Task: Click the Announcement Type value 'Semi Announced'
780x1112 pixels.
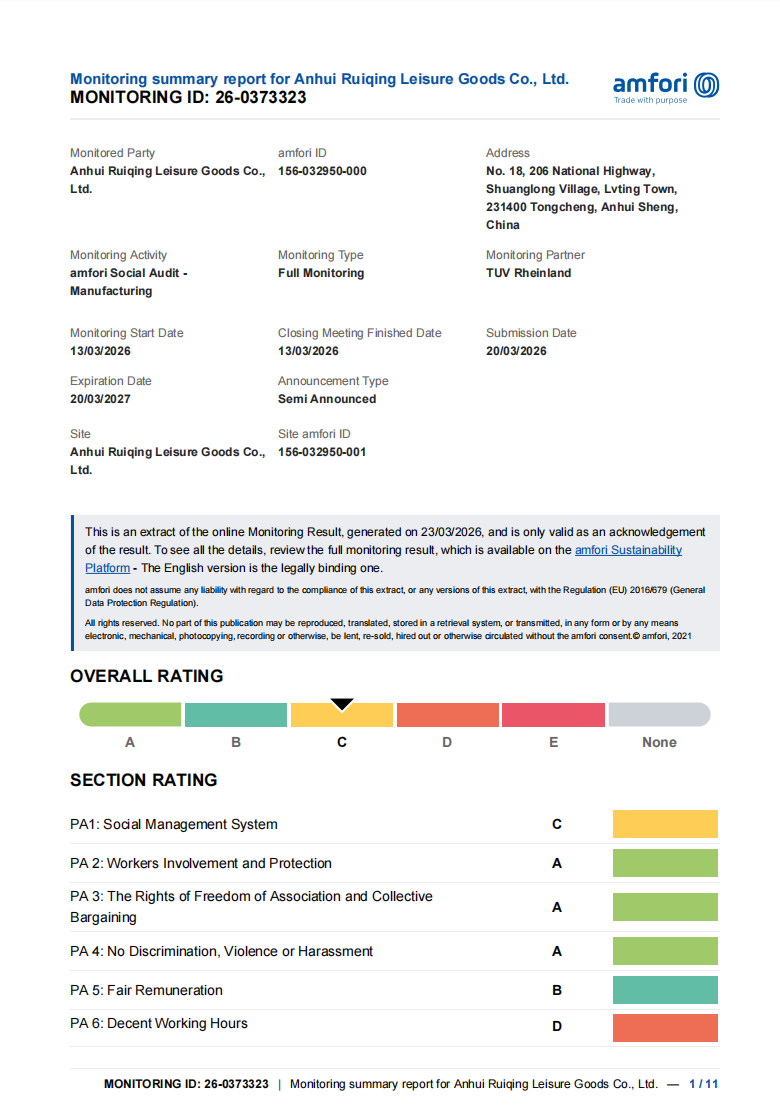Action: click(327, 399)
